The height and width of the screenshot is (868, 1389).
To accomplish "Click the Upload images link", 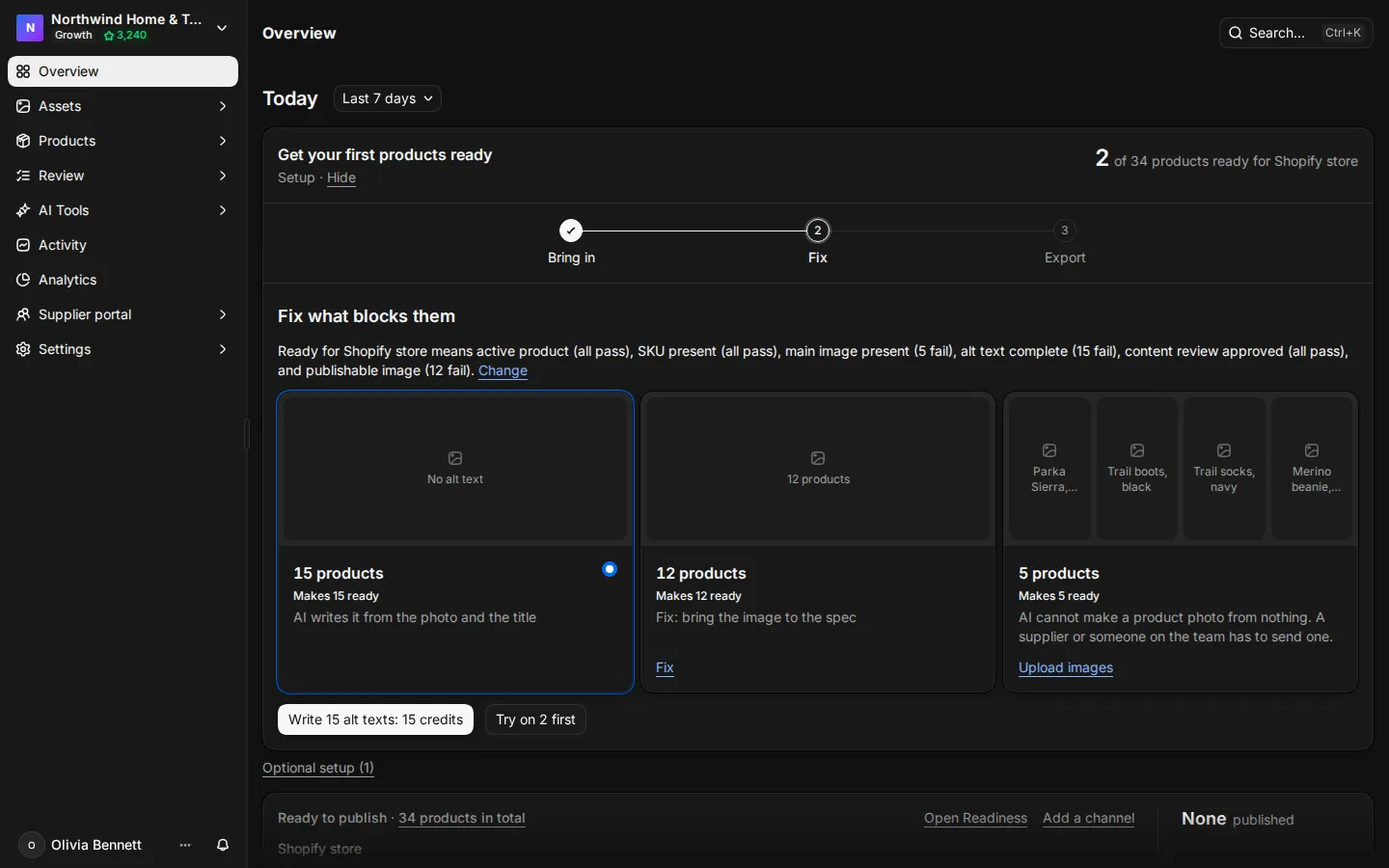I will tap(1066, 667).
